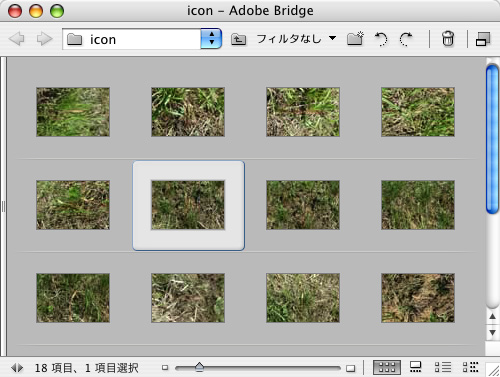Switch to versions and alternates view

tap(471, 367)
